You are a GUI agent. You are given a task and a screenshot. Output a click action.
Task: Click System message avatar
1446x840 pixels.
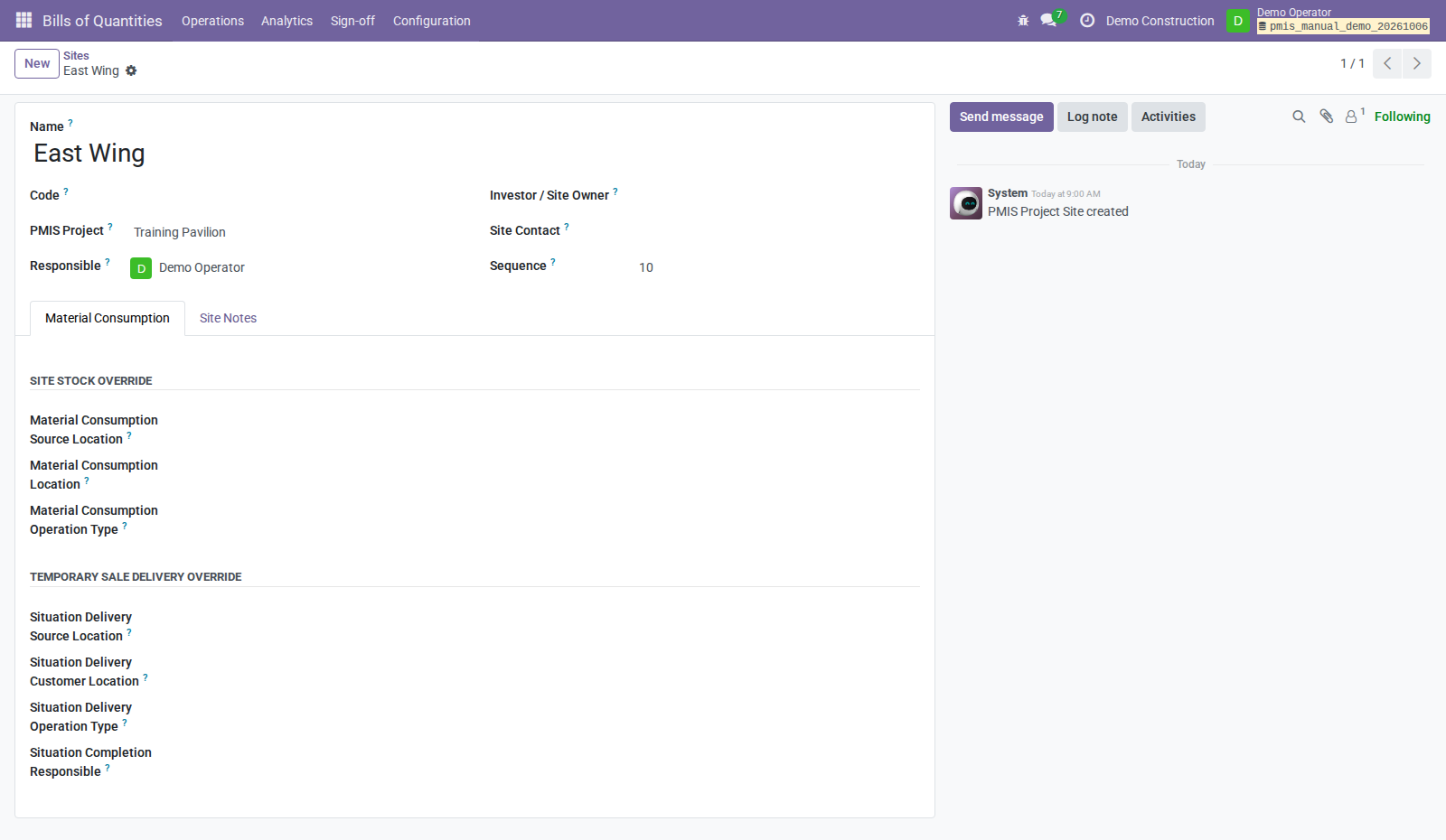click(965, 203)
